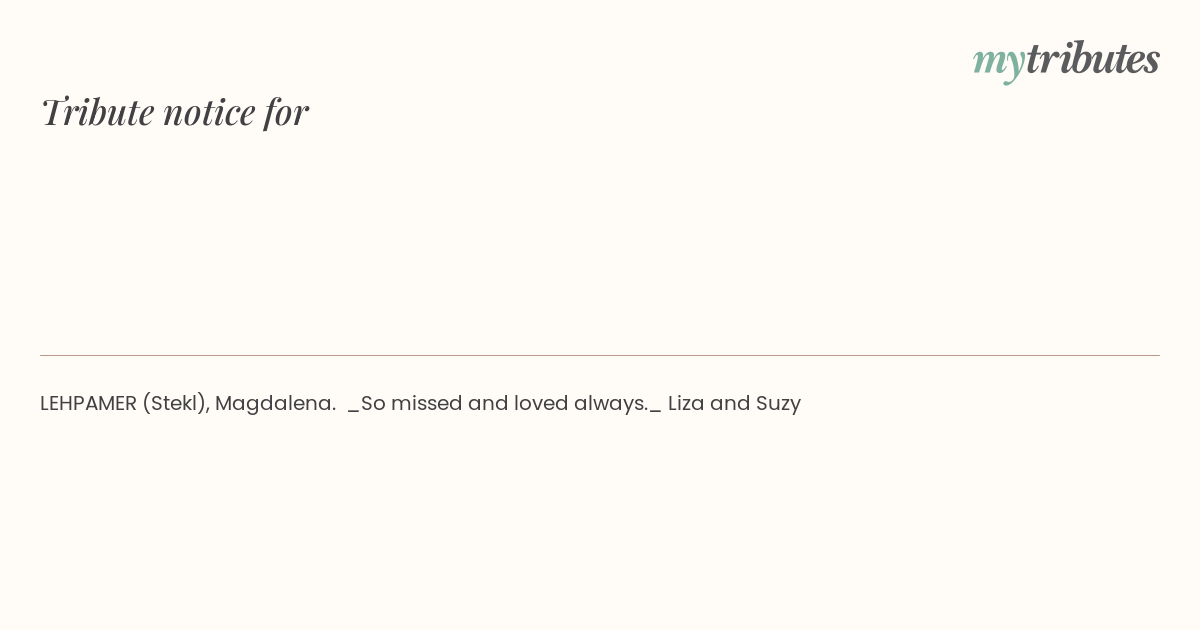This screenshot has width=1200, height=630.
Task: Click the word "and" between Liza and Suzy
Action: [x=730, y=403]
